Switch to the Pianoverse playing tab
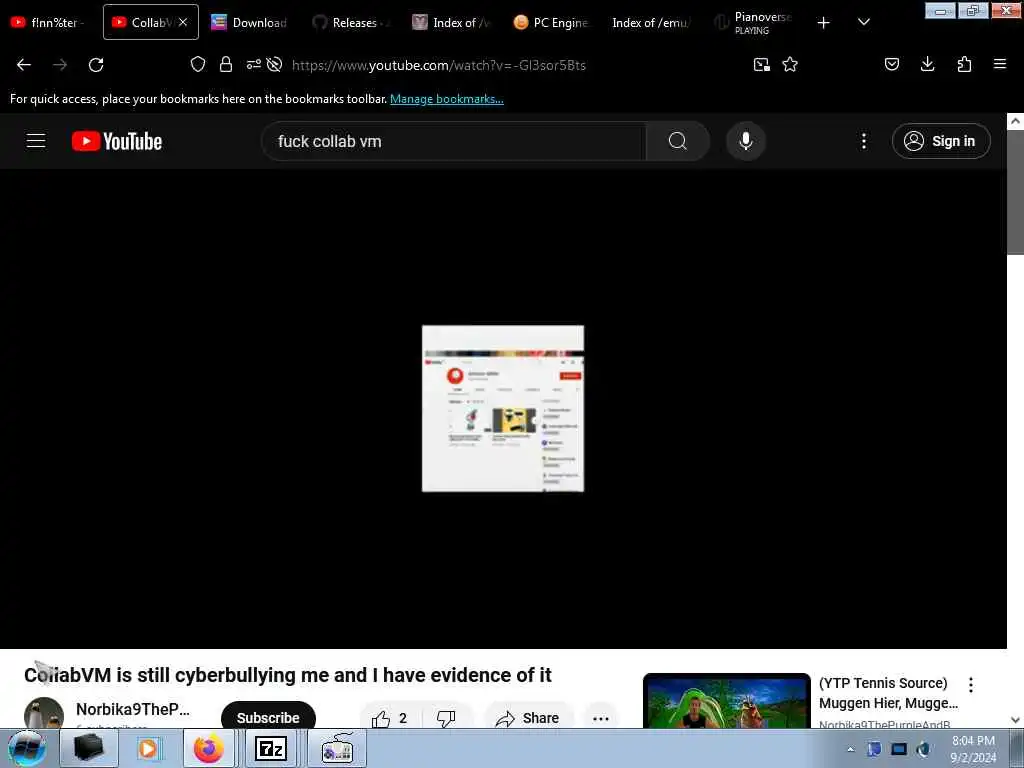 (x=753, y=22)
